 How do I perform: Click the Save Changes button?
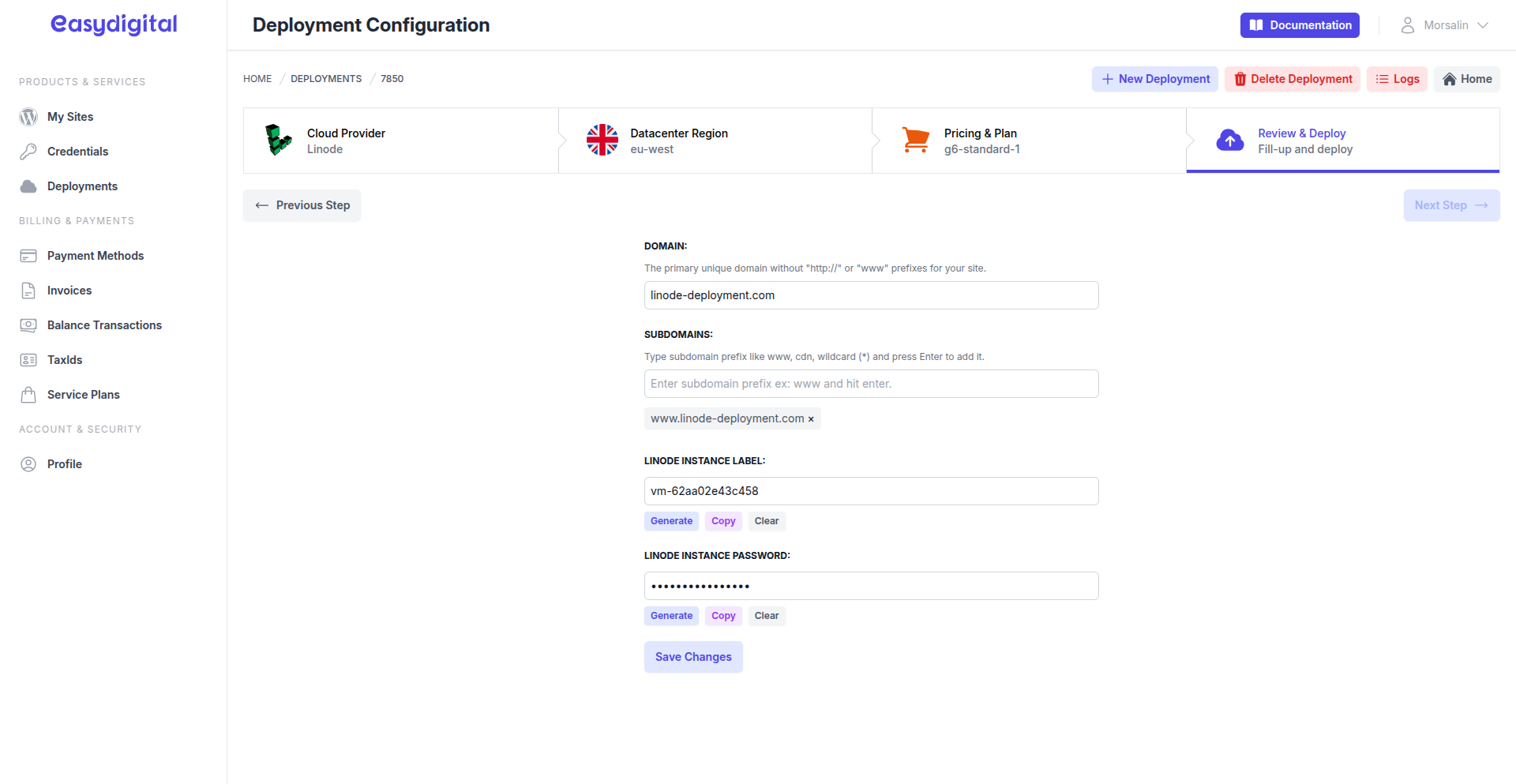point(692,657)
